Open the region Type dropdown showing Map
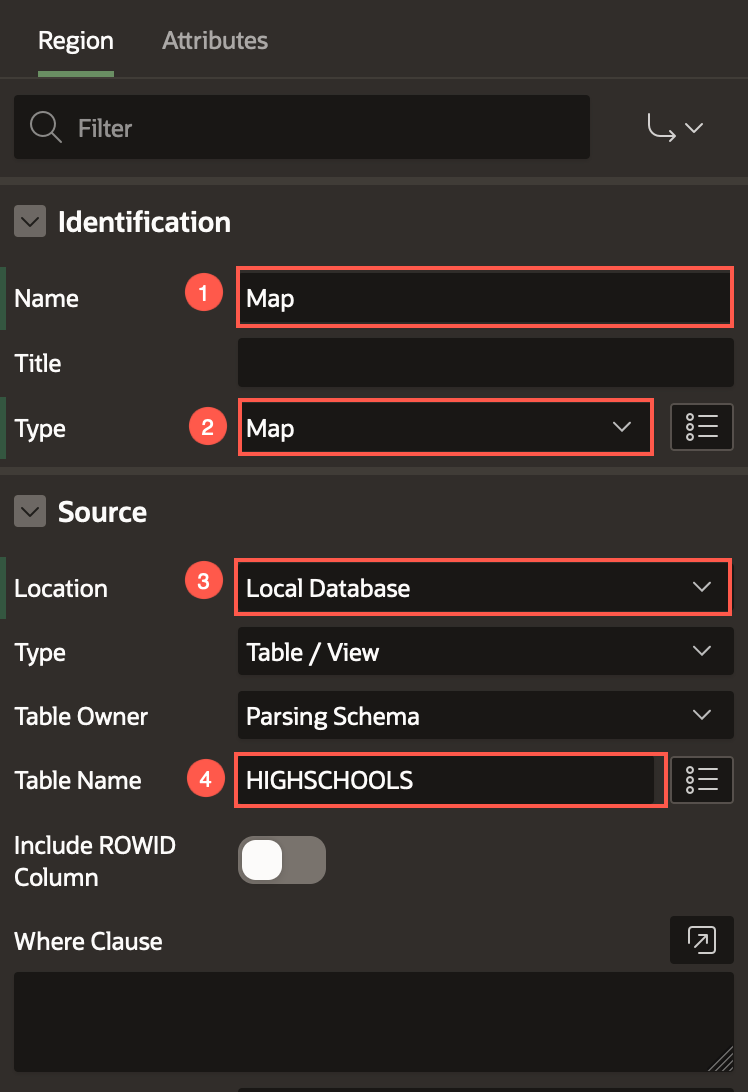 (445, 428)
